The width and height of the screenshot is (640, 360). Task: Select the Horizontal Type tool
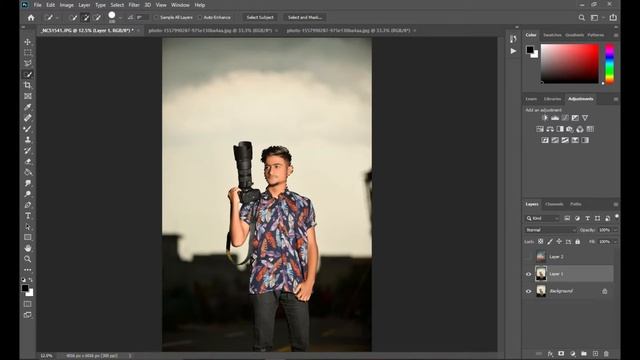[x=28, y=216]
